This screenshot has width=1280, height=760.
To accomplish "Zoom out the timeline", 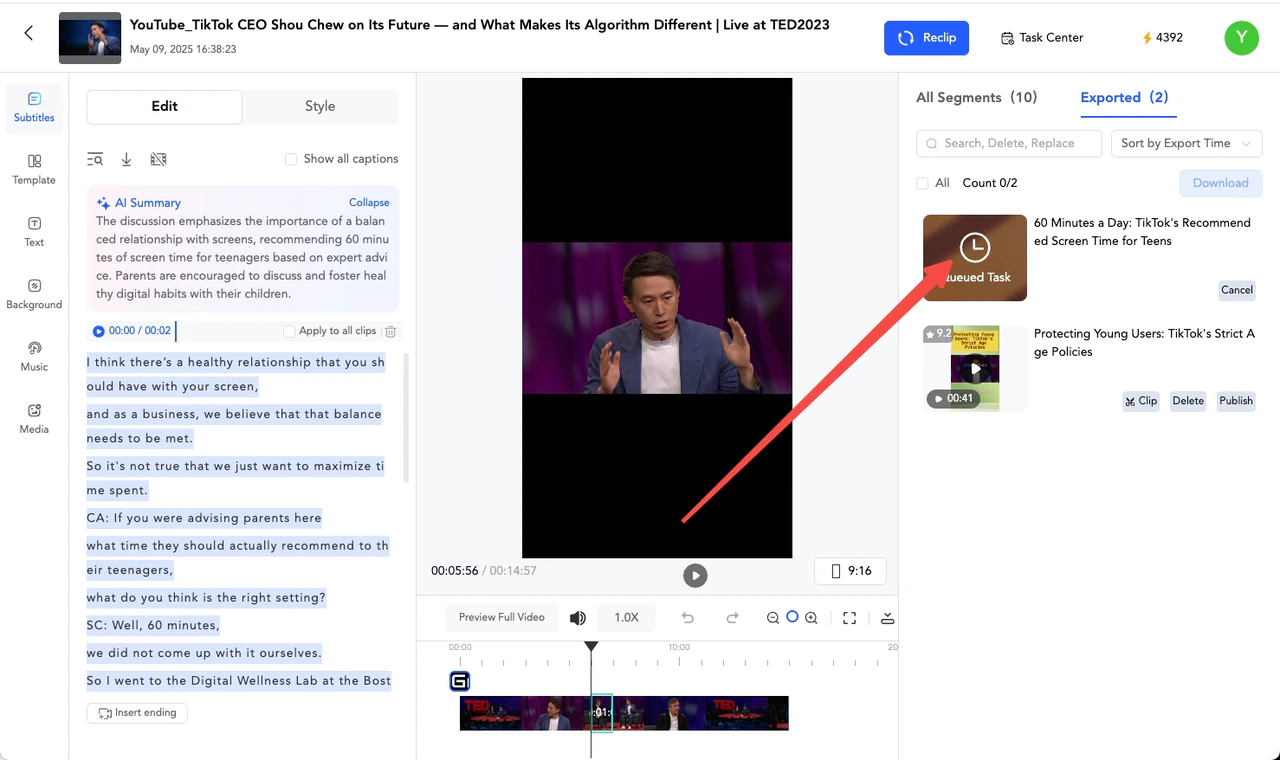I will (x=773, y=618).
